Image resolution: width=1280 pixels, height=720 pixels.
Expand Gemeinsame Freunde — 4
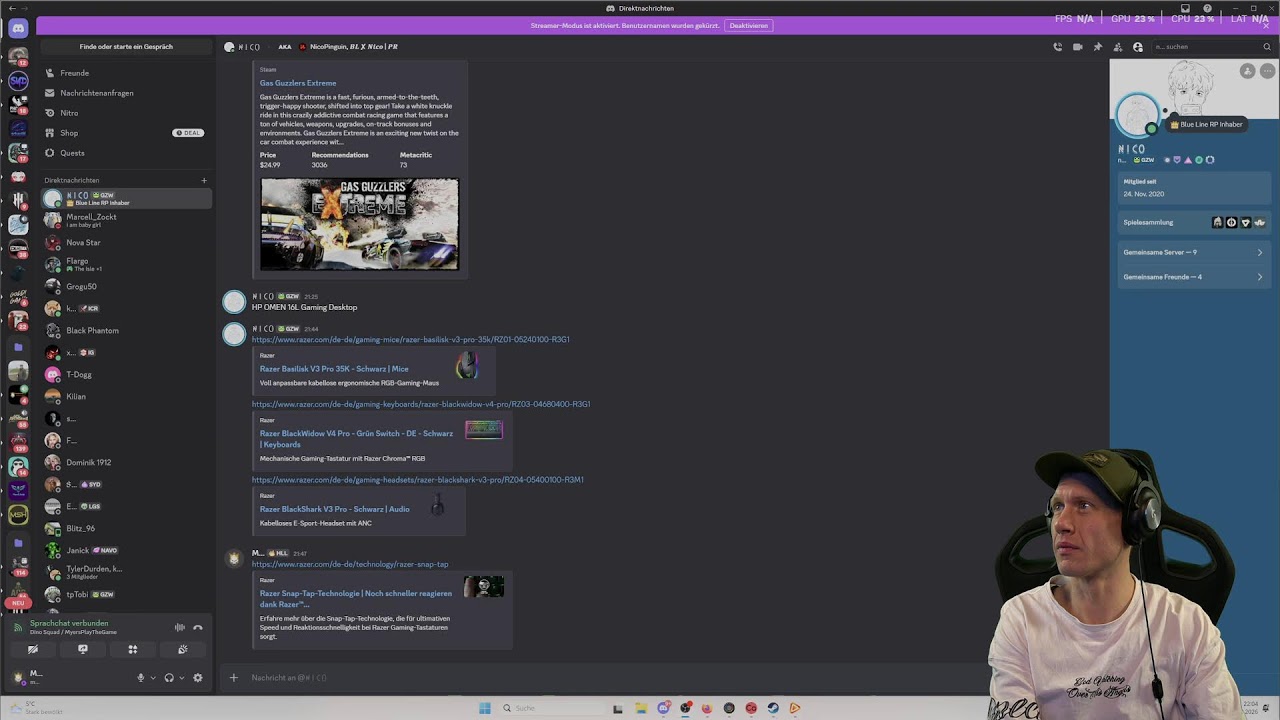click(x=1193, y=277)
